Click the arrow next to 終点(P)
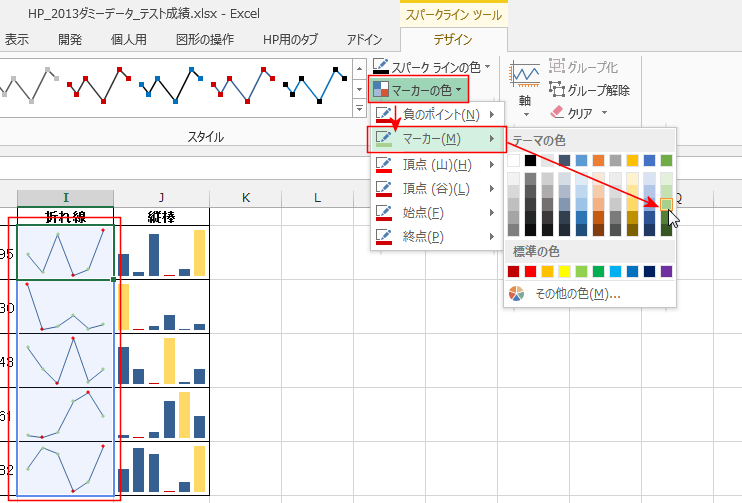Screen dimensions: 742x503 492,237
